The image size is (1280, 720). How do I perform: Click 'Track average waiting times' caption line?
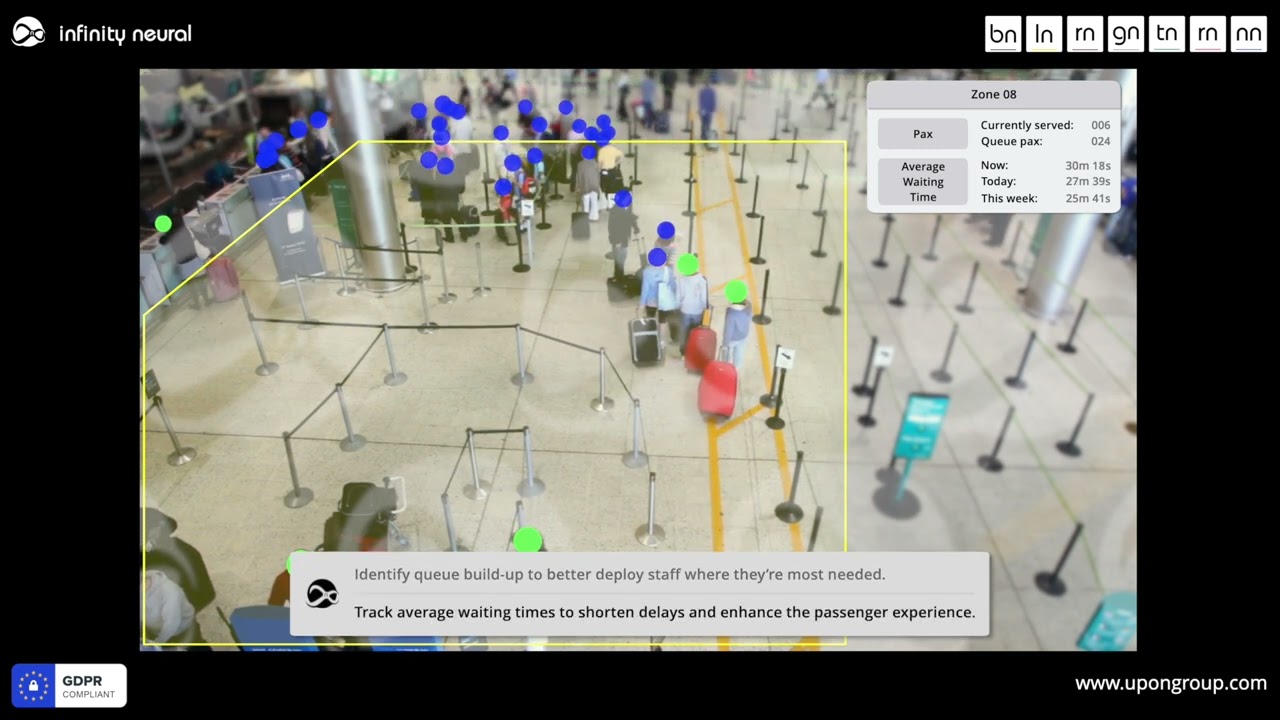pyautogui.click(x=664, y=612)
